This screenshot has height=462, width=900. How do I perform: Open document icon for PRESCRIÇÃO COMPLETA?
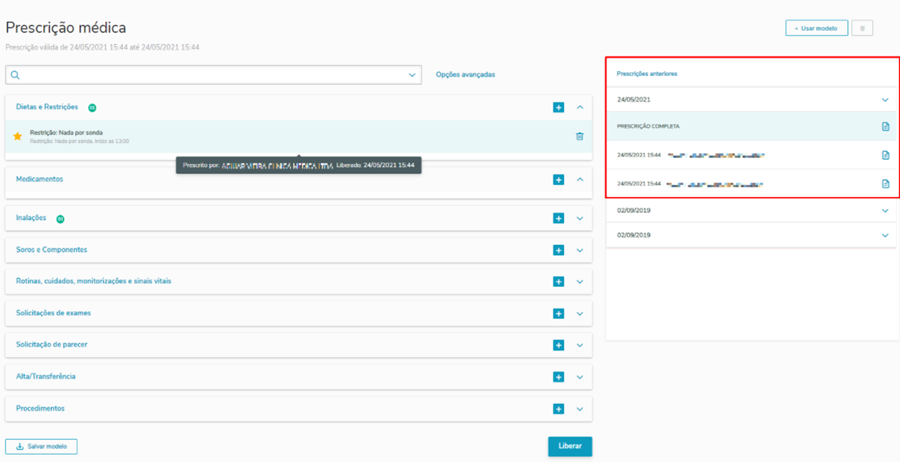coord(886,126)
